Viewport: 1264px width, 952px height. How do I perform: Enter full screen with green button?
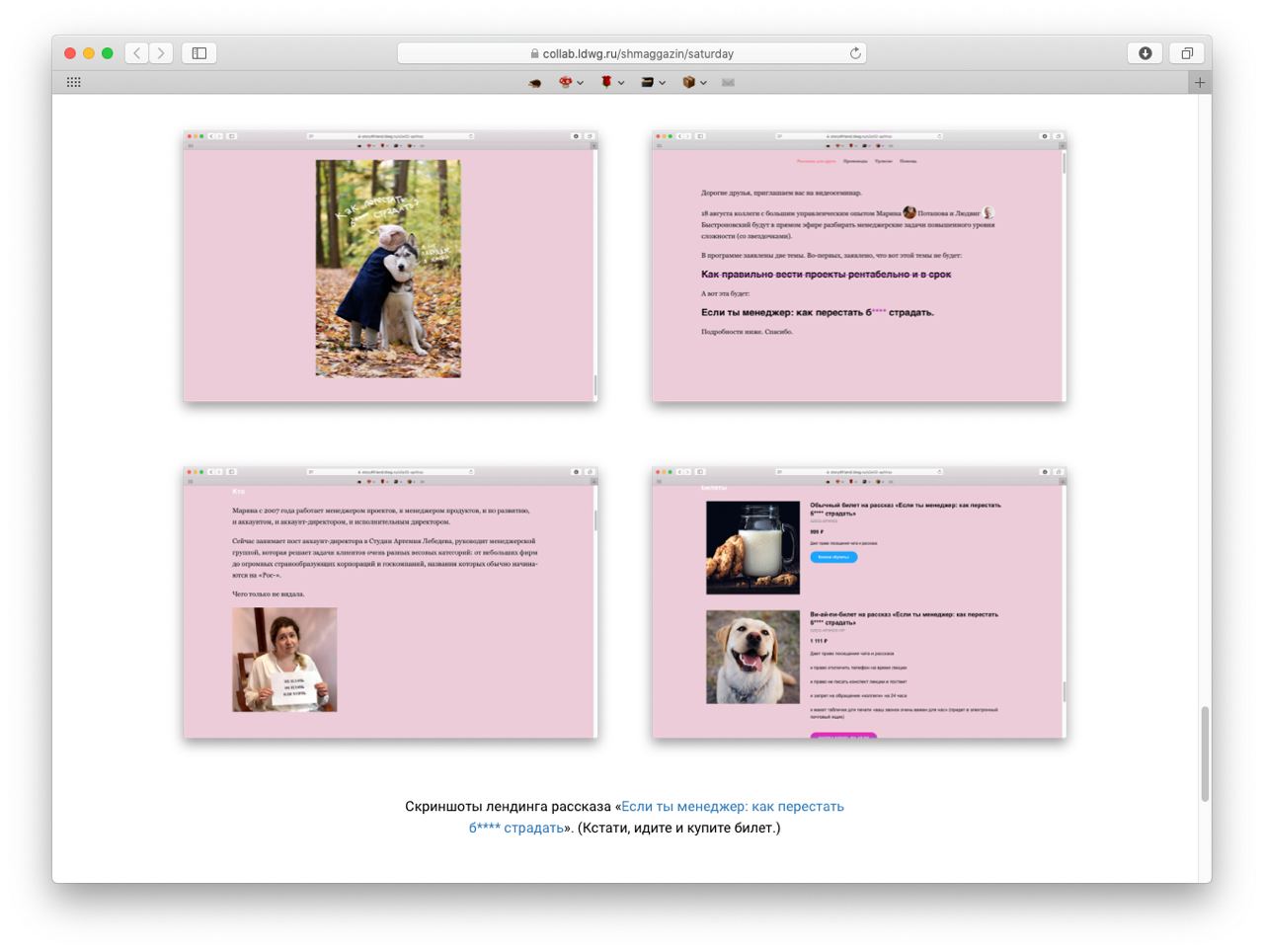108,53
